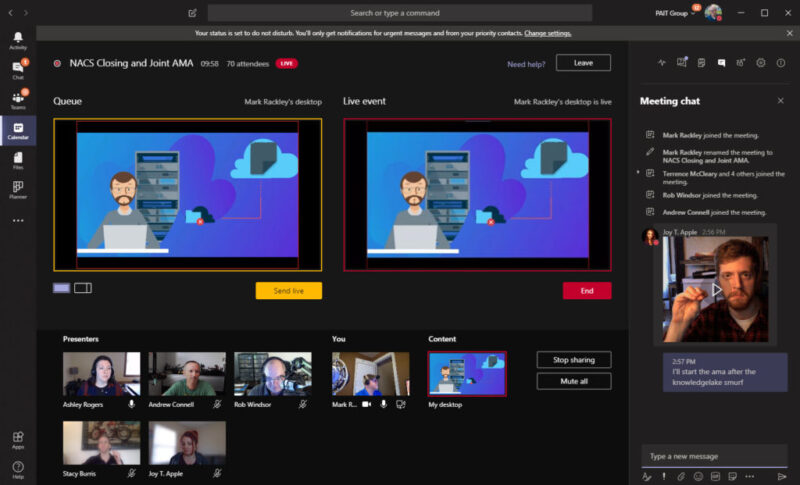Click the Send live button
Image resolution: width=800 pixels, height=485 pixels.
point(288,291)
